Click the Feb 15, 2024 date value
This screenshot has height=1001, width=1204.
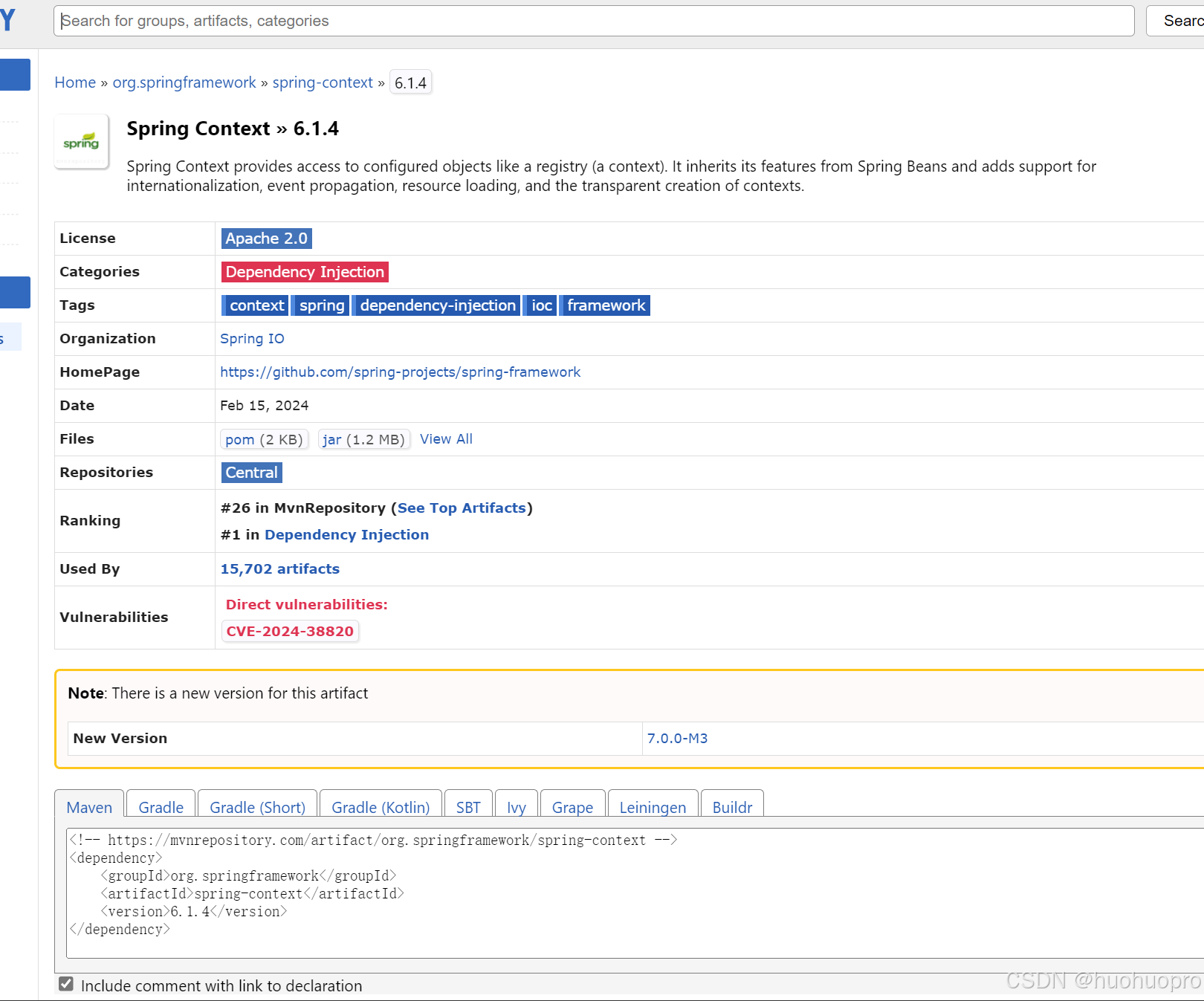point(265,406)
